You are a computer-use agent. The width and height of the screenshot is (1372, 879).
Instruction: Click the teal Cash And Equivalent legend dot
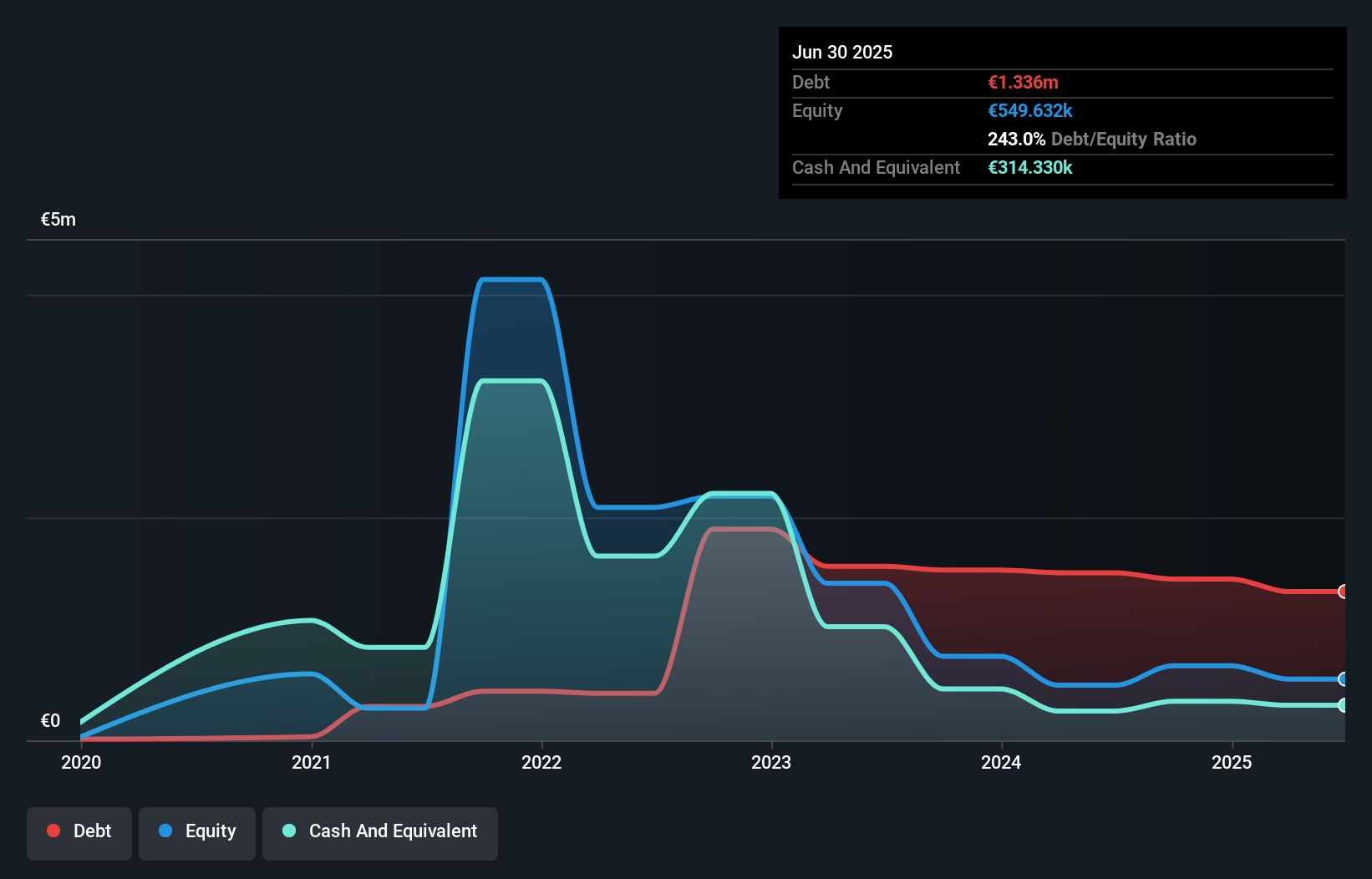click(288, 831)
